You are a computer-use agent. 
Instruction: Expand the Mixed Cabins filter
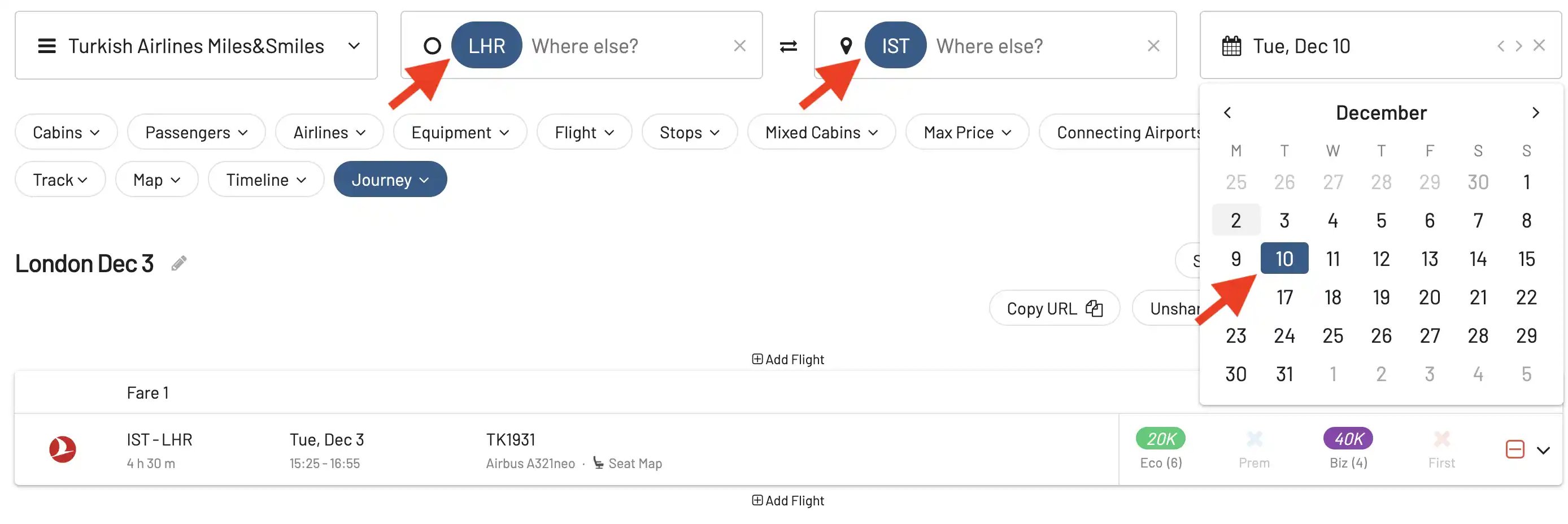point(822,132)
